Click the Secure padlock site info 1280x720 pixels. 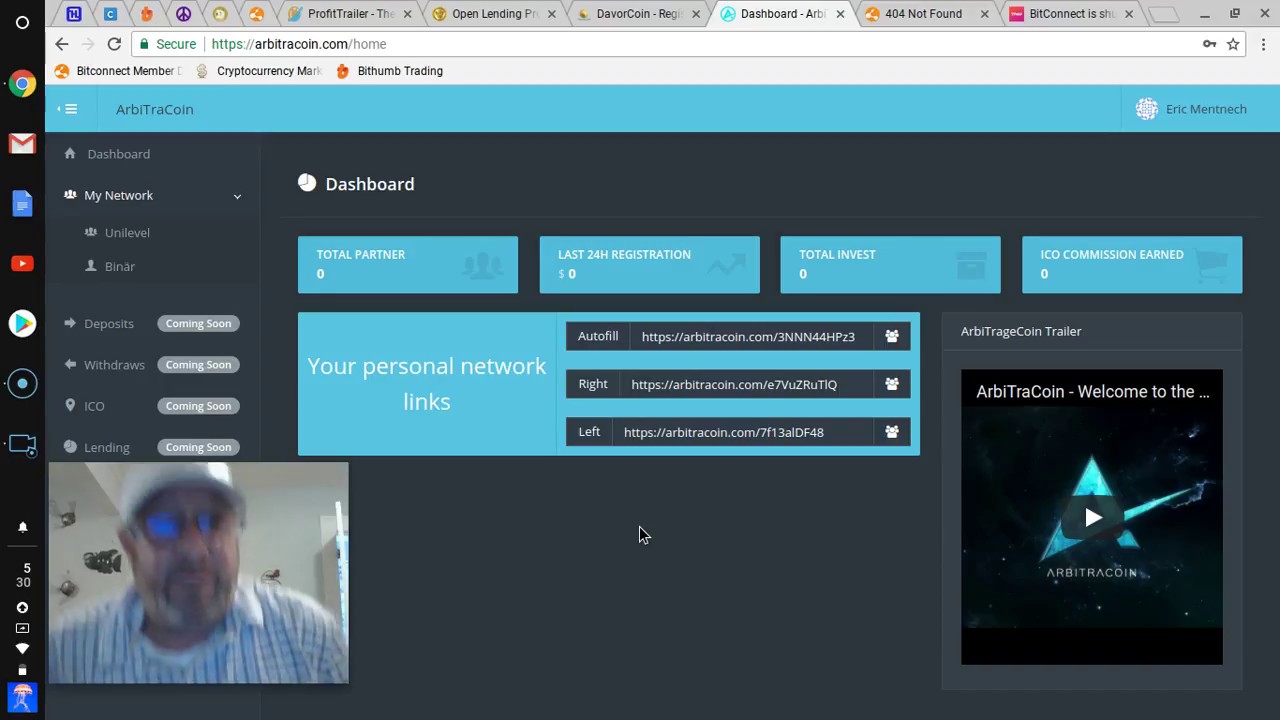[x=168, y=44]
